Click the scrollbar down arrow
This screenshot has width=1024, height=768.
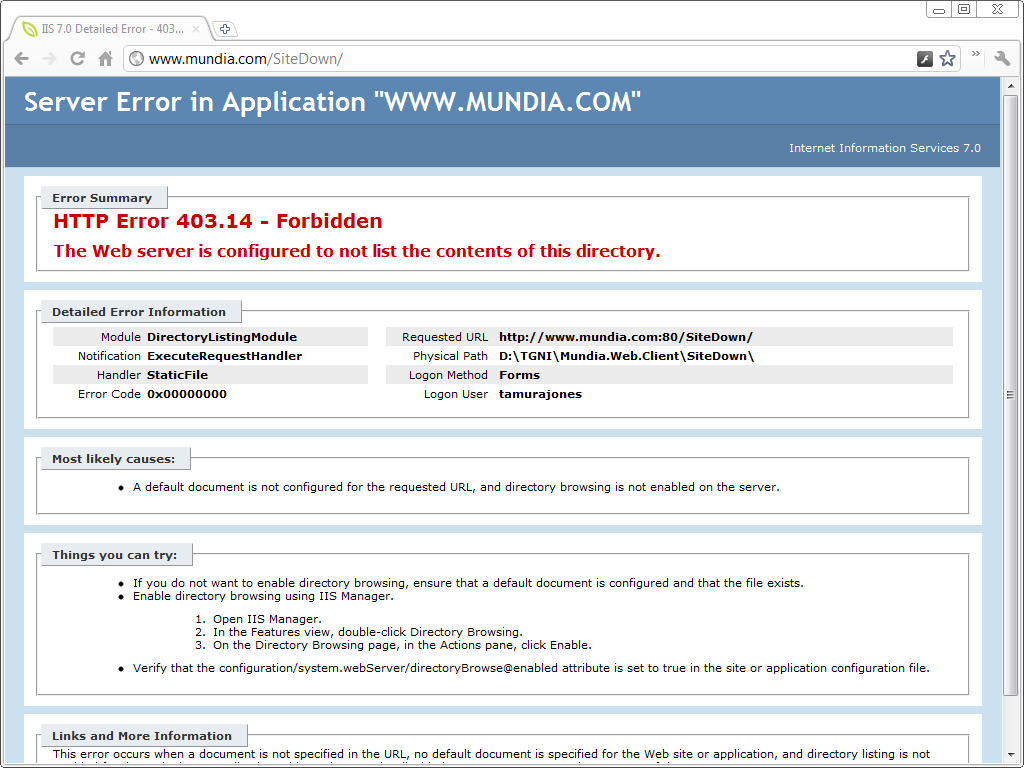pos(1010,756)
